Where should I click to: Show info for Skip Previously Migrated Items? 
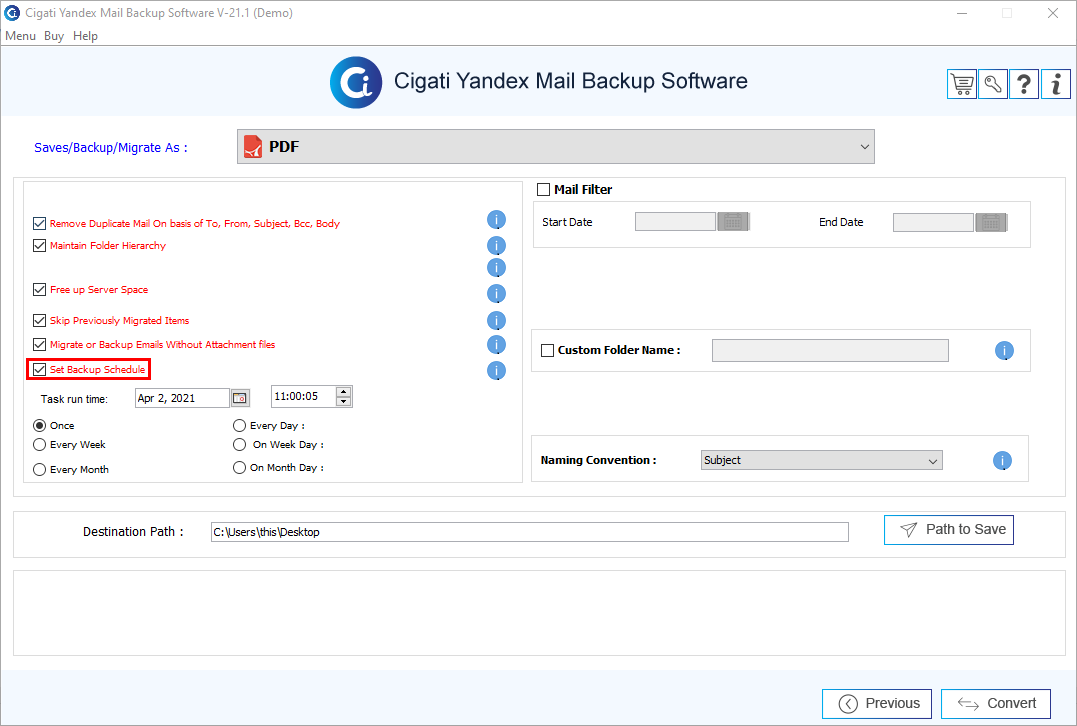coord(496,320)
